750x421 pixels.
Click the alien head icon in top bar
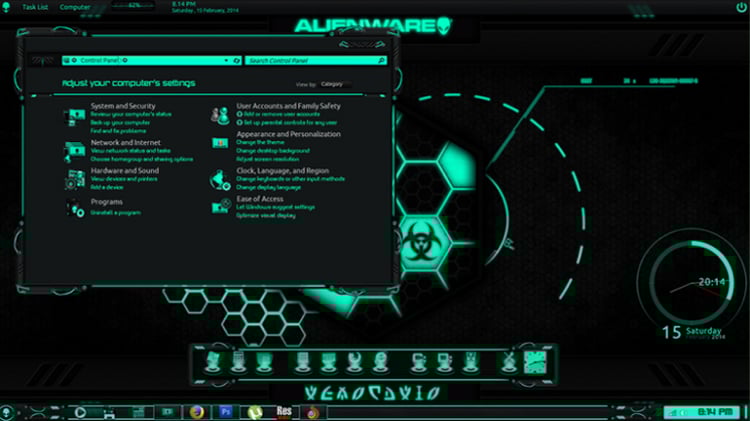coord(6,7)
